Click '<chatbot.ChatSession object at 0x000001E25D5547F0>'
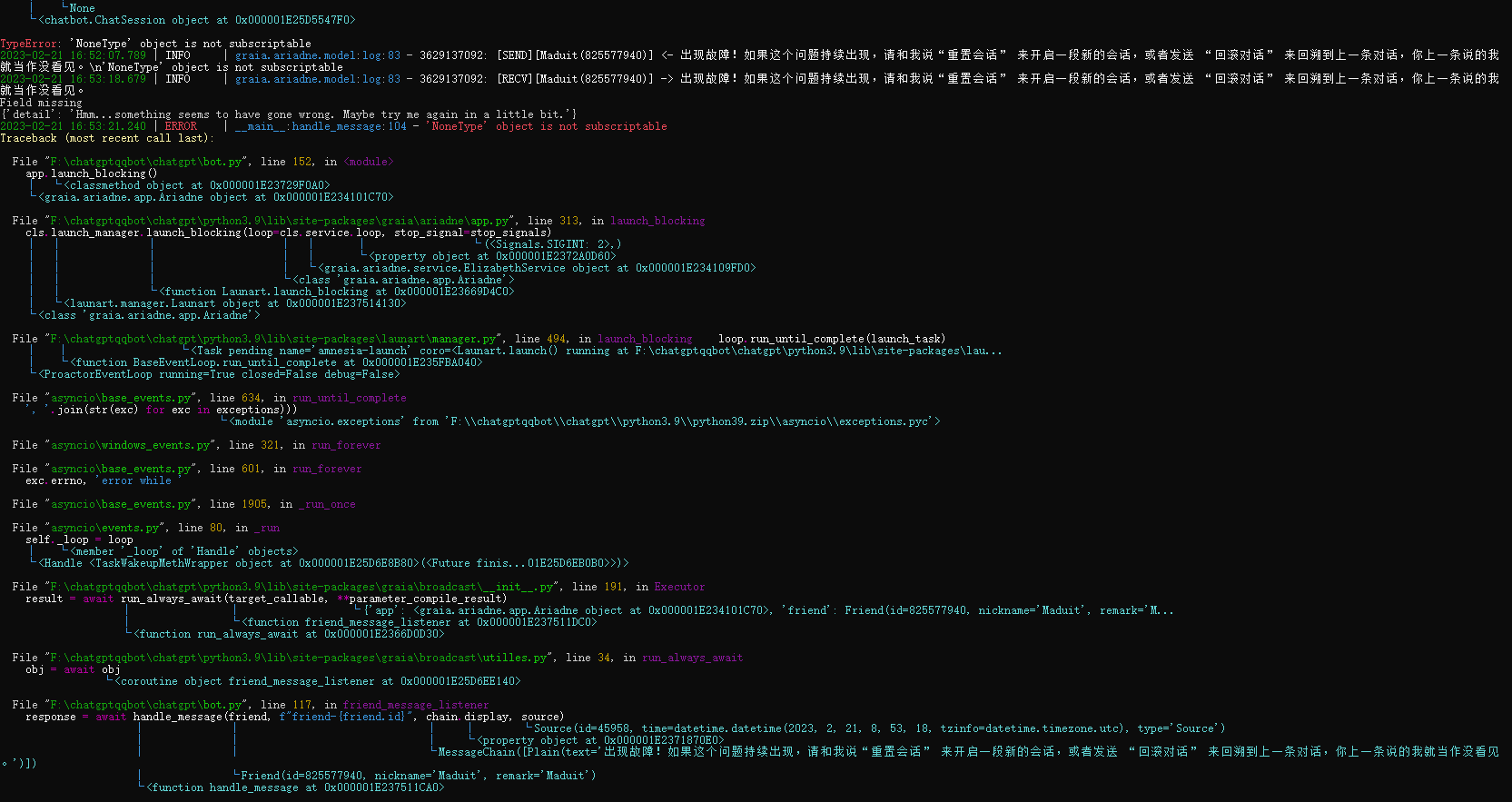The height and width of the screenshot is (802, 1512). 197,20
